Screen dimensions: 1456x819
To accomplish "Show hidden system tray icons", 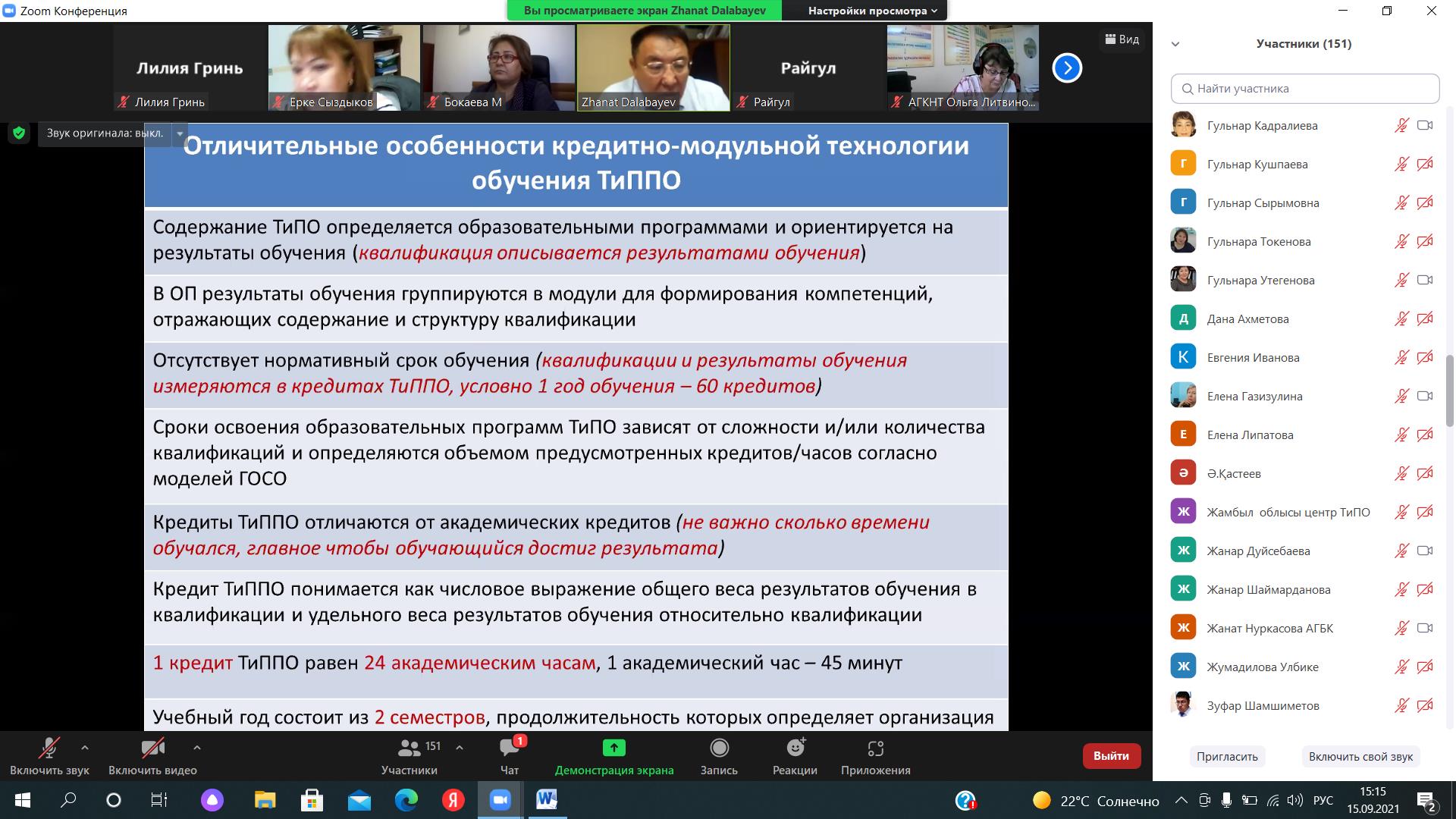I will tap(1181, 801).
